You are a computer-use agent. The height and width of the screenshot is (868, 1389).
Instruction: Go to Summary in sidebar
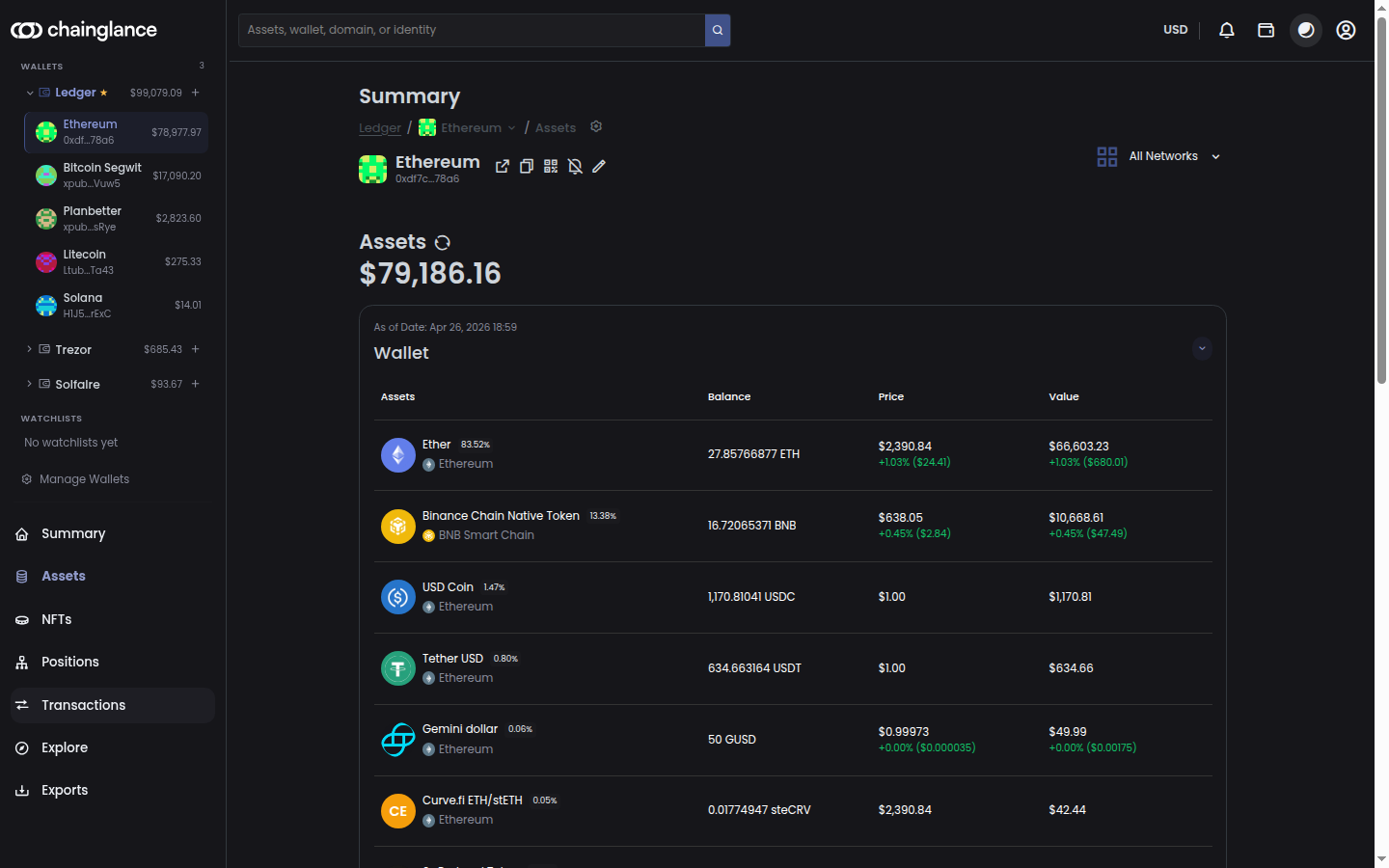pyautogui.click(x=113, y=534)
